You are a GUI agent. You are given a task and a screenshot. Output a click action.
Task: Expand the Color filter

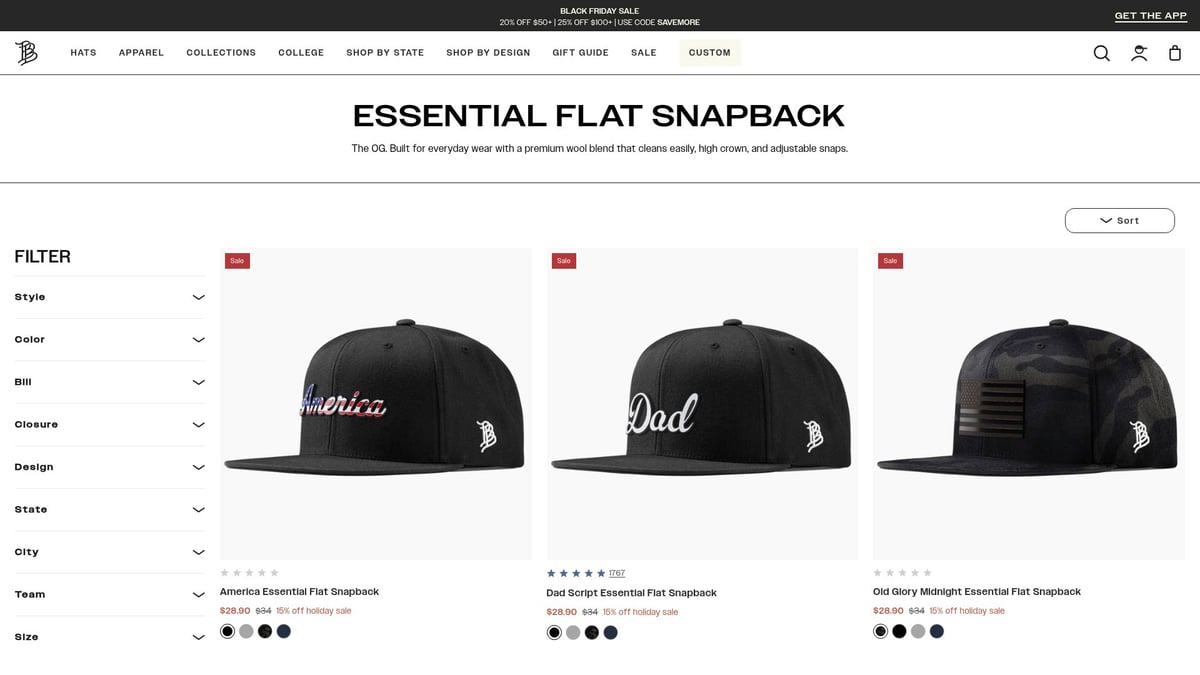pos(109,339)
